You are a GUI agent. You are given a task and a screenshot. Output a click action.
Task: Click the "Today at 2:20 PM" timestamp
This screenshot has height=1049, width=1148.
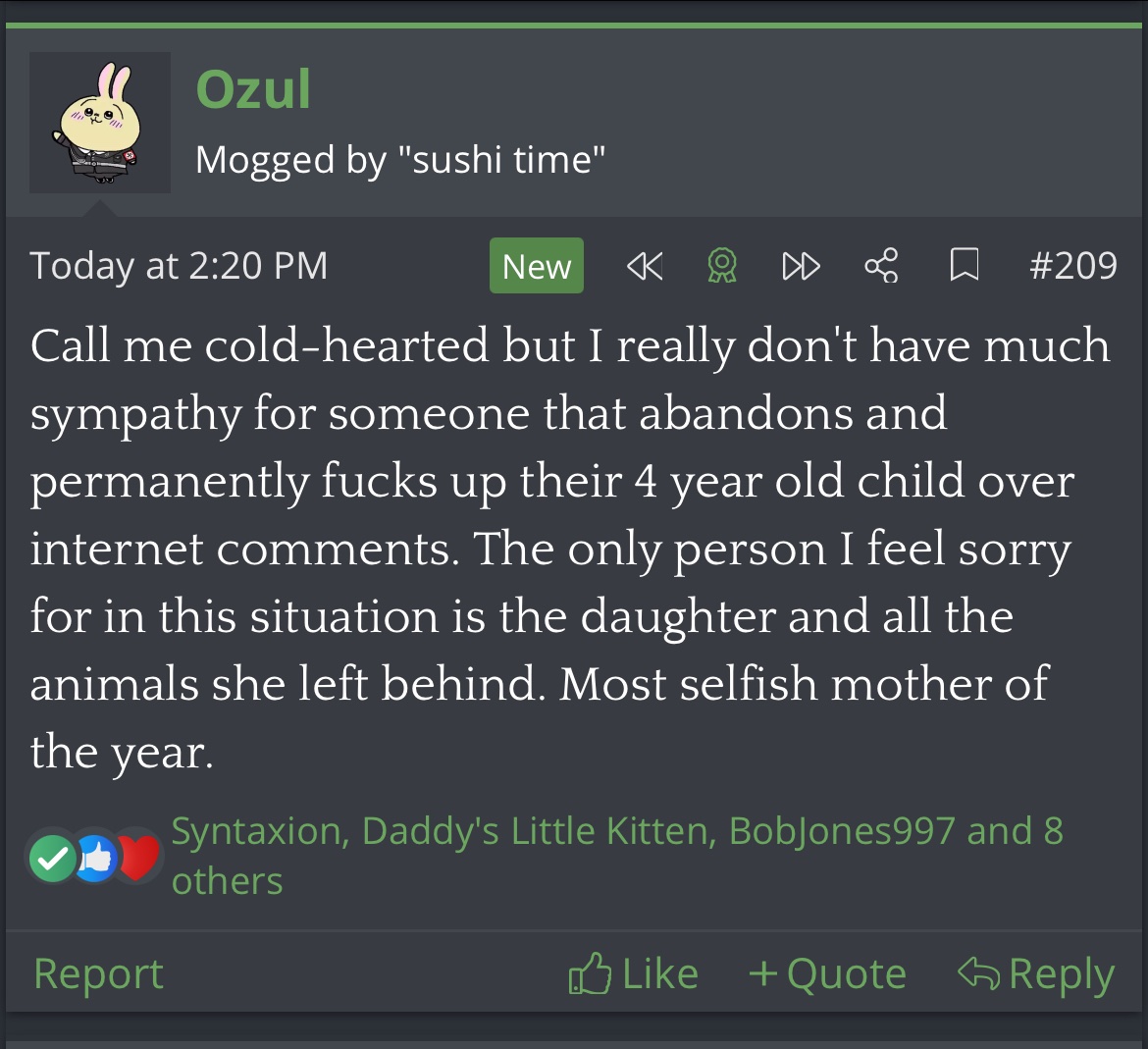click(179, 266)
